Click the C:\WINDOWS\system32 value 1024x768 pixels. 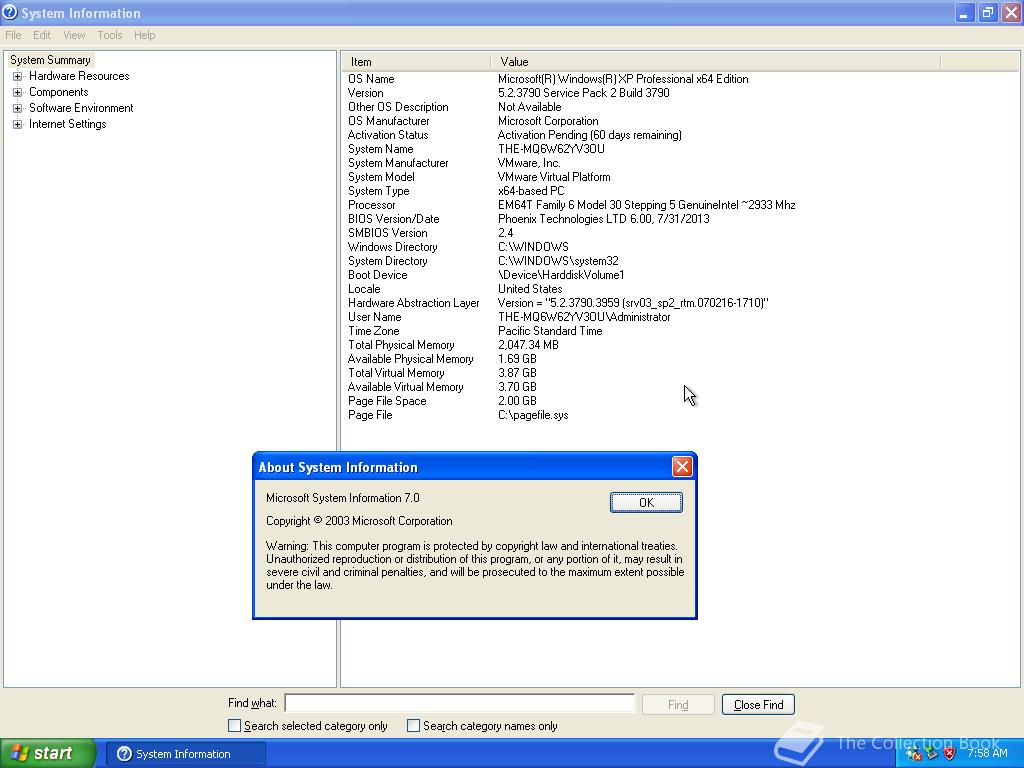558,261
